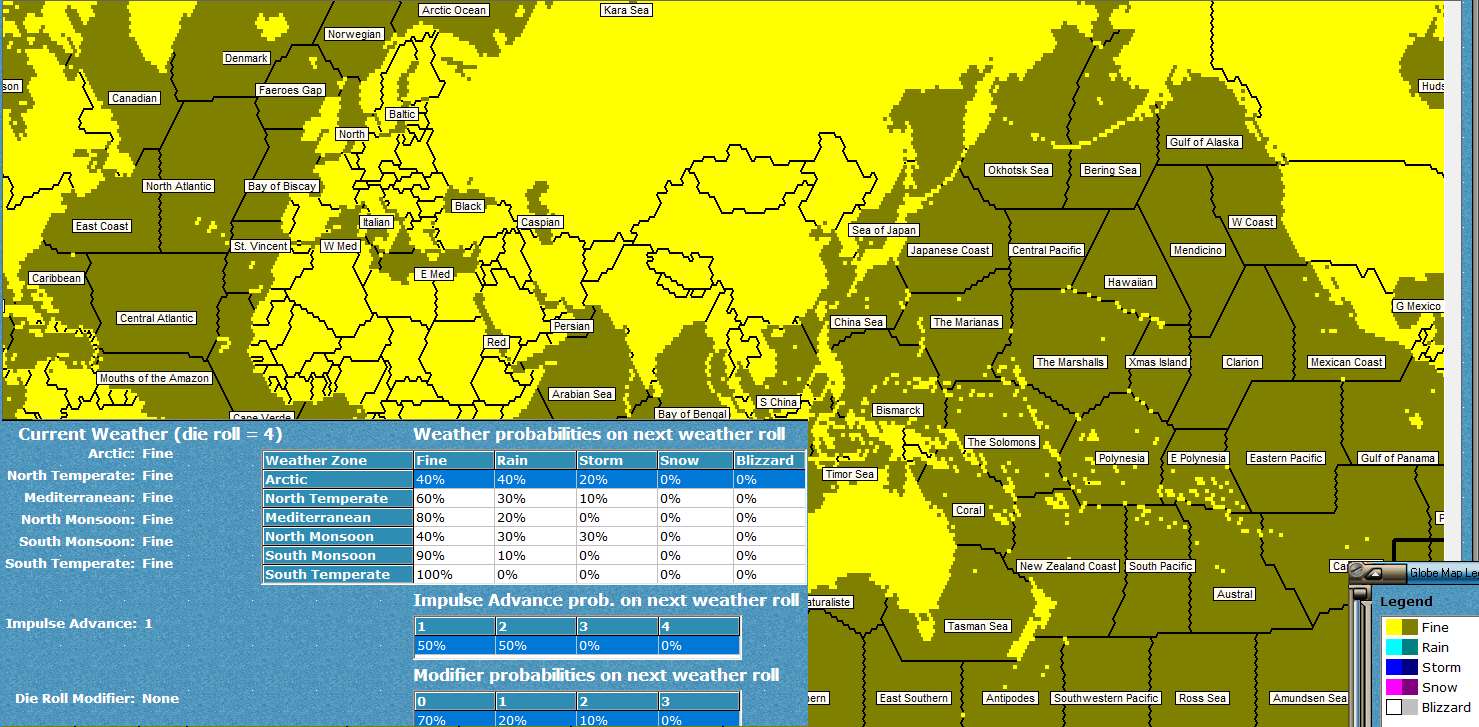
Task: Click the New Zealand Coast label
Action: pyautogui.click(x=1068, y=566)
